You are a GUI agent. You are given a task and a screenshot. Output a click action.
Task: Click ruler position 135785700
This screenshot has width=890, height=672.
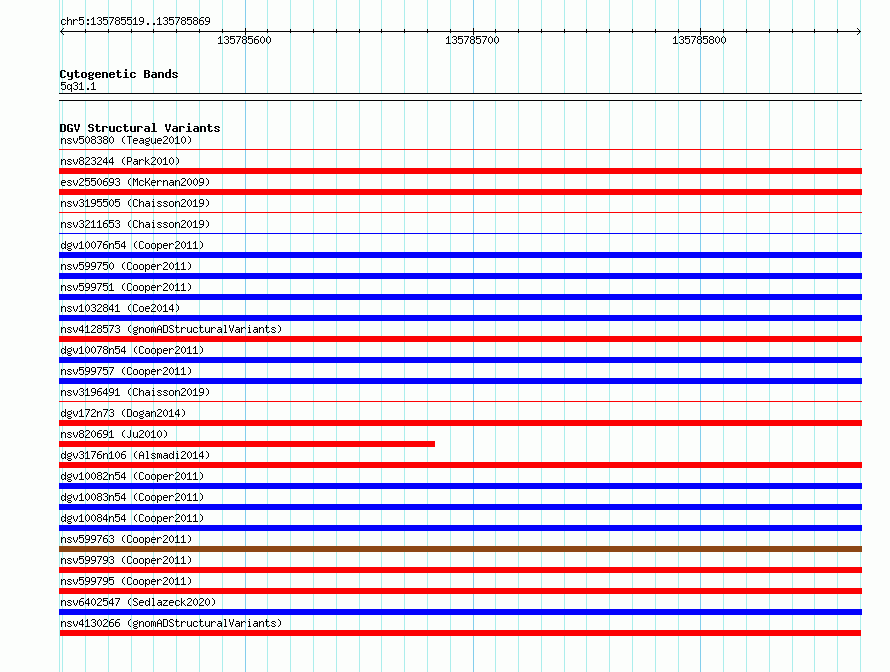[x=472, y=40]
